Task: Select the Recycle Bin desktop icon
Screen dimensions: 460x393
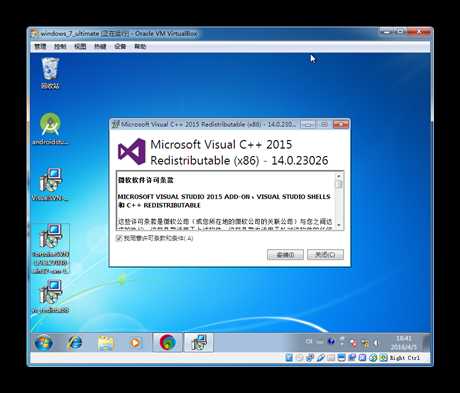Action: [x=50, y=73]
